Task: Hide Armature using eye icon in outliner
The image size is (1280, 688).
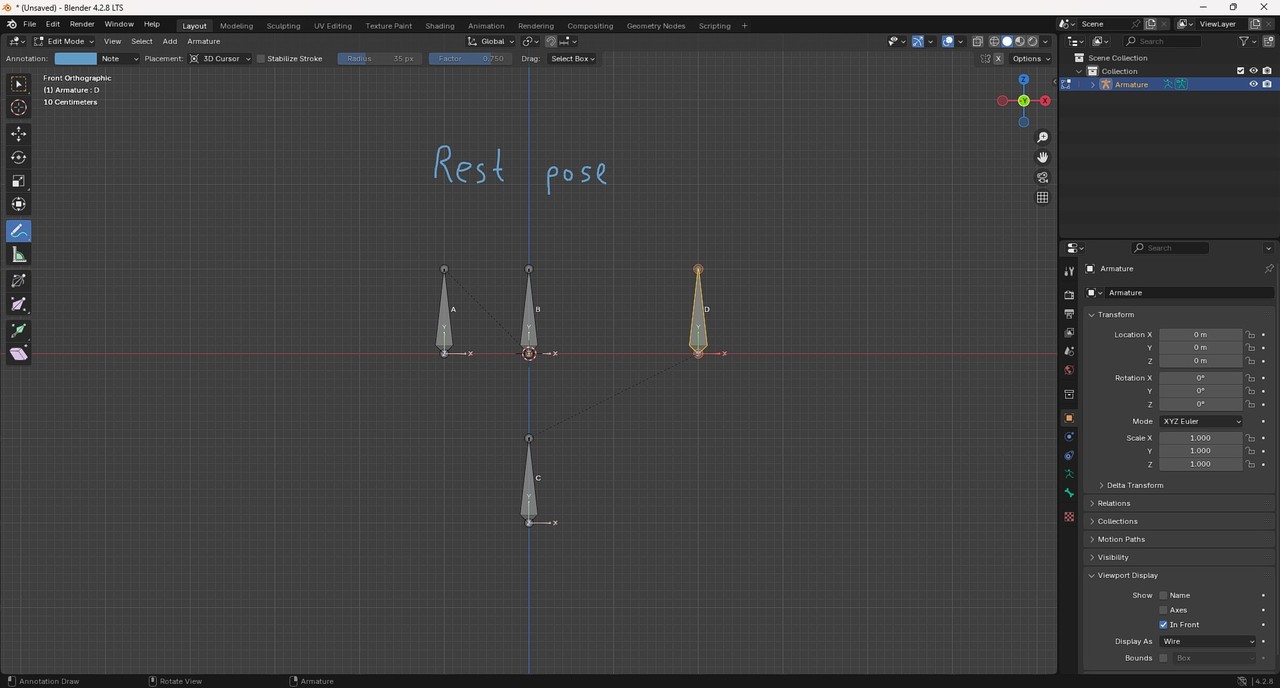Action: (x=1253, y=85)
